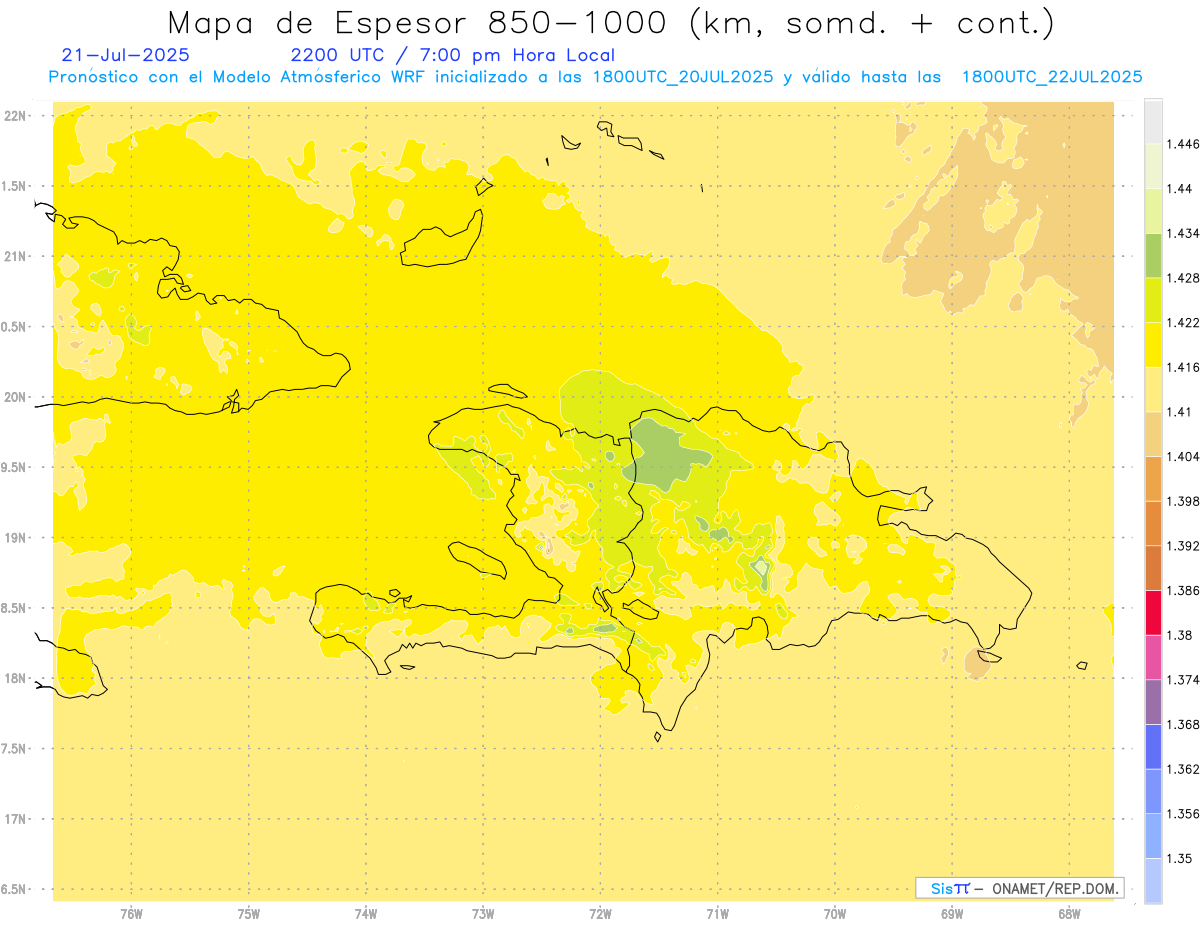This screenshot has width=1200, height=927.
Task: Click the '20N' latitude label
Action: [x=17, y=397]
